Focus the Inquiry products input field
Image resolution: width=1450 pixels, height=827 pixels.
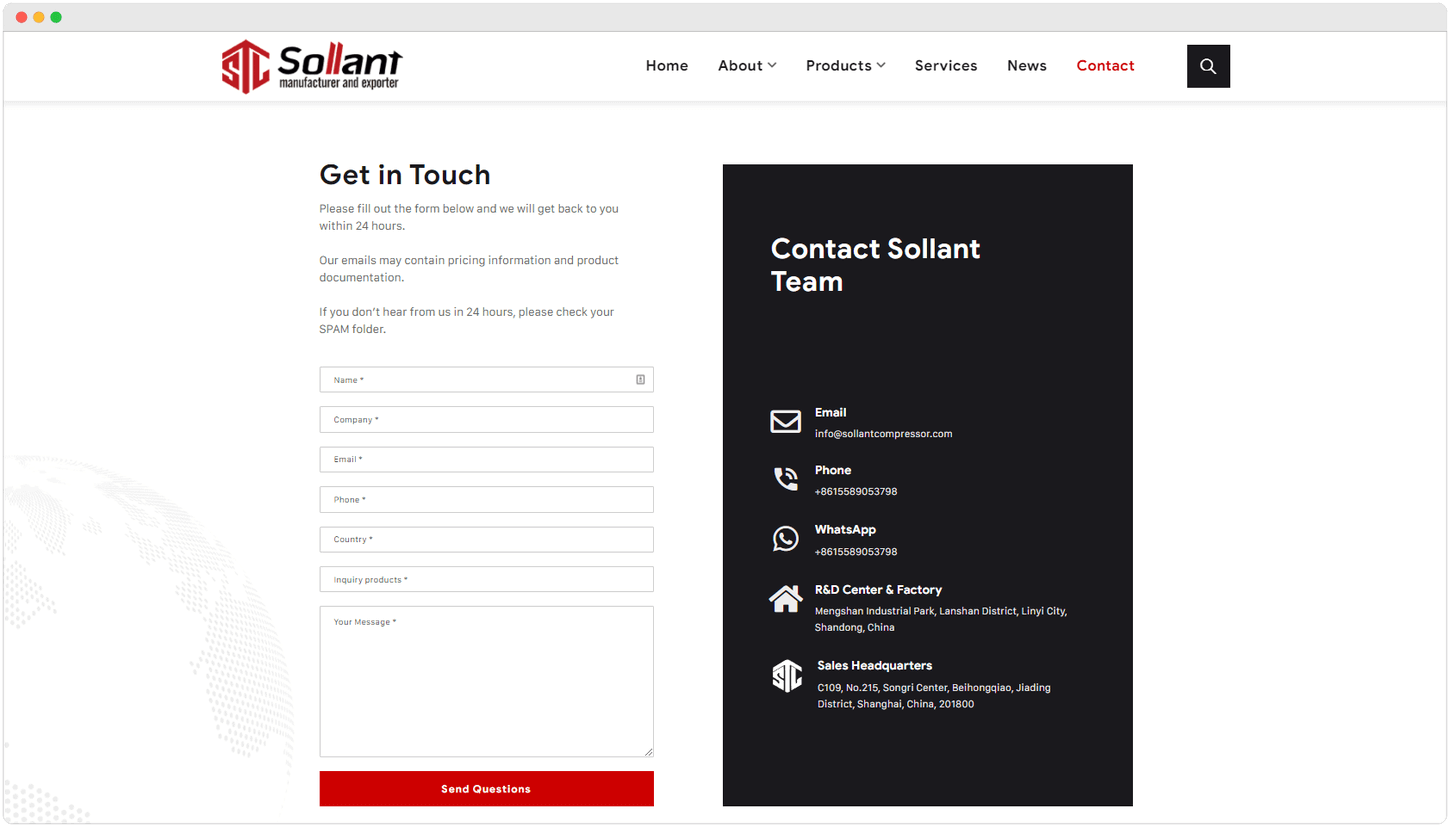pos(486,580)
